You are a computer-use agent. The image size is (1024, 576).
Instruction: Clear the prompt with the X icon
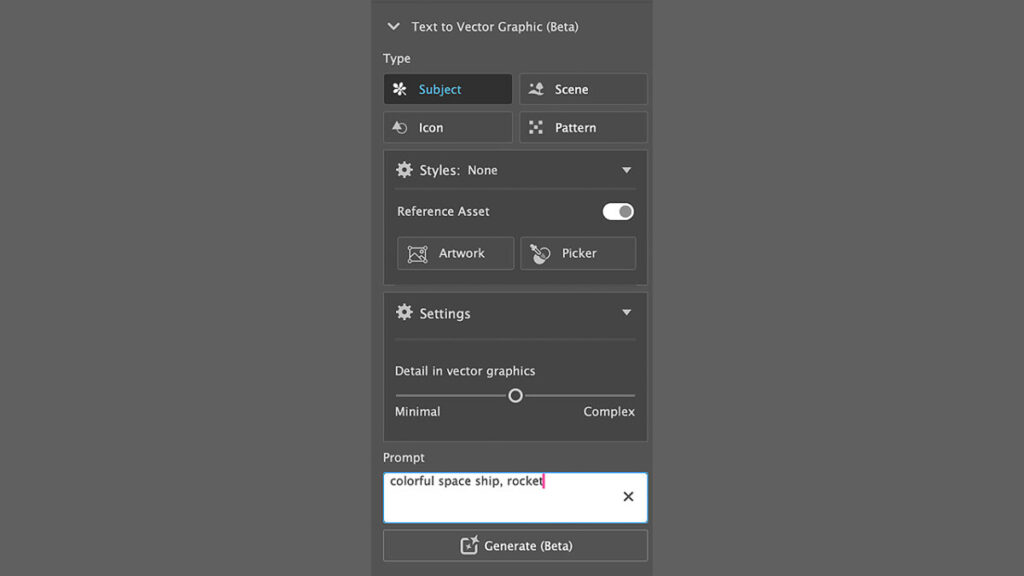coord(628,496)
